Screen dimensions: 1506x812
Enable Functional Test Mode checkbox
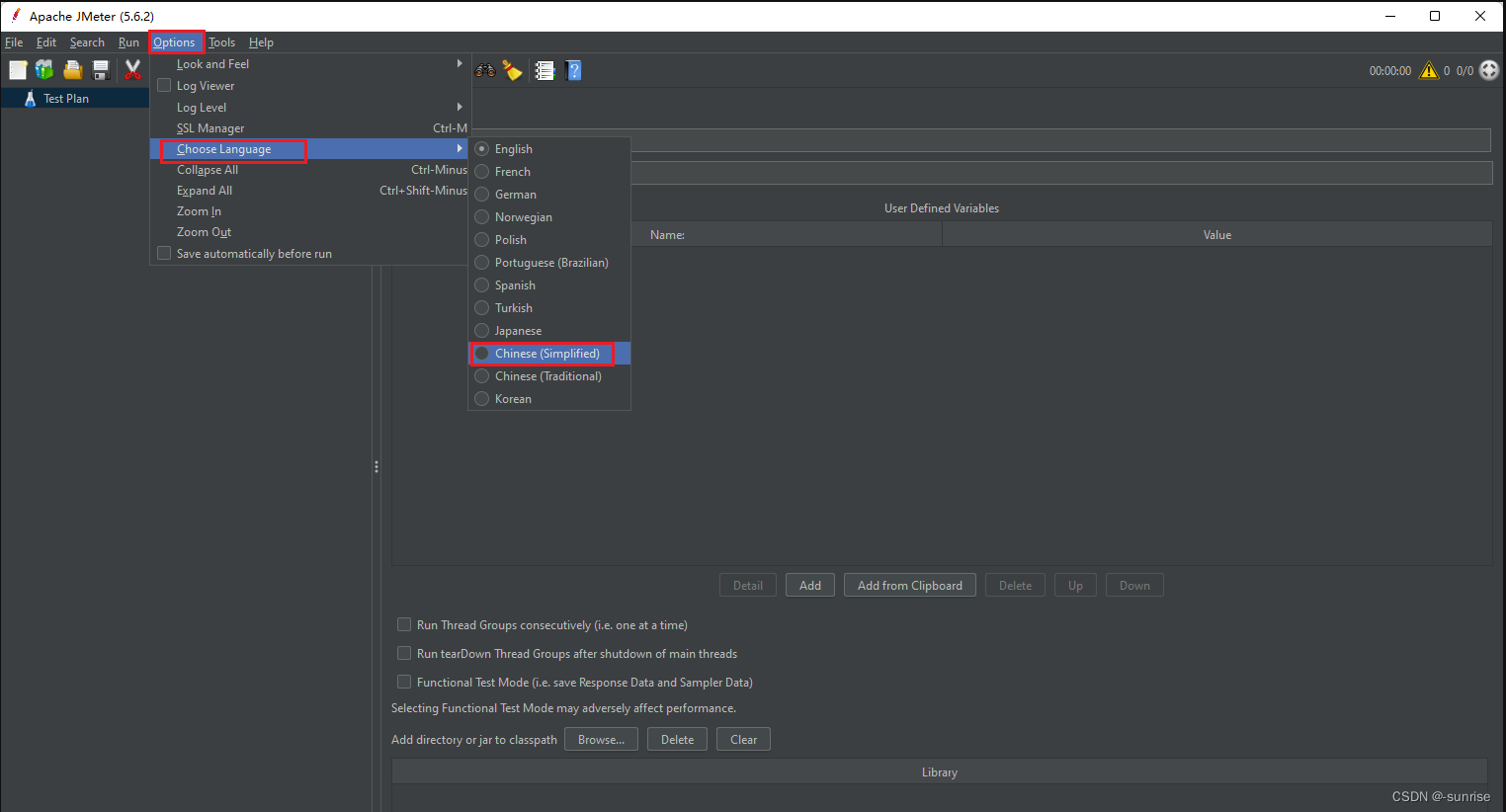click(404, 682)
